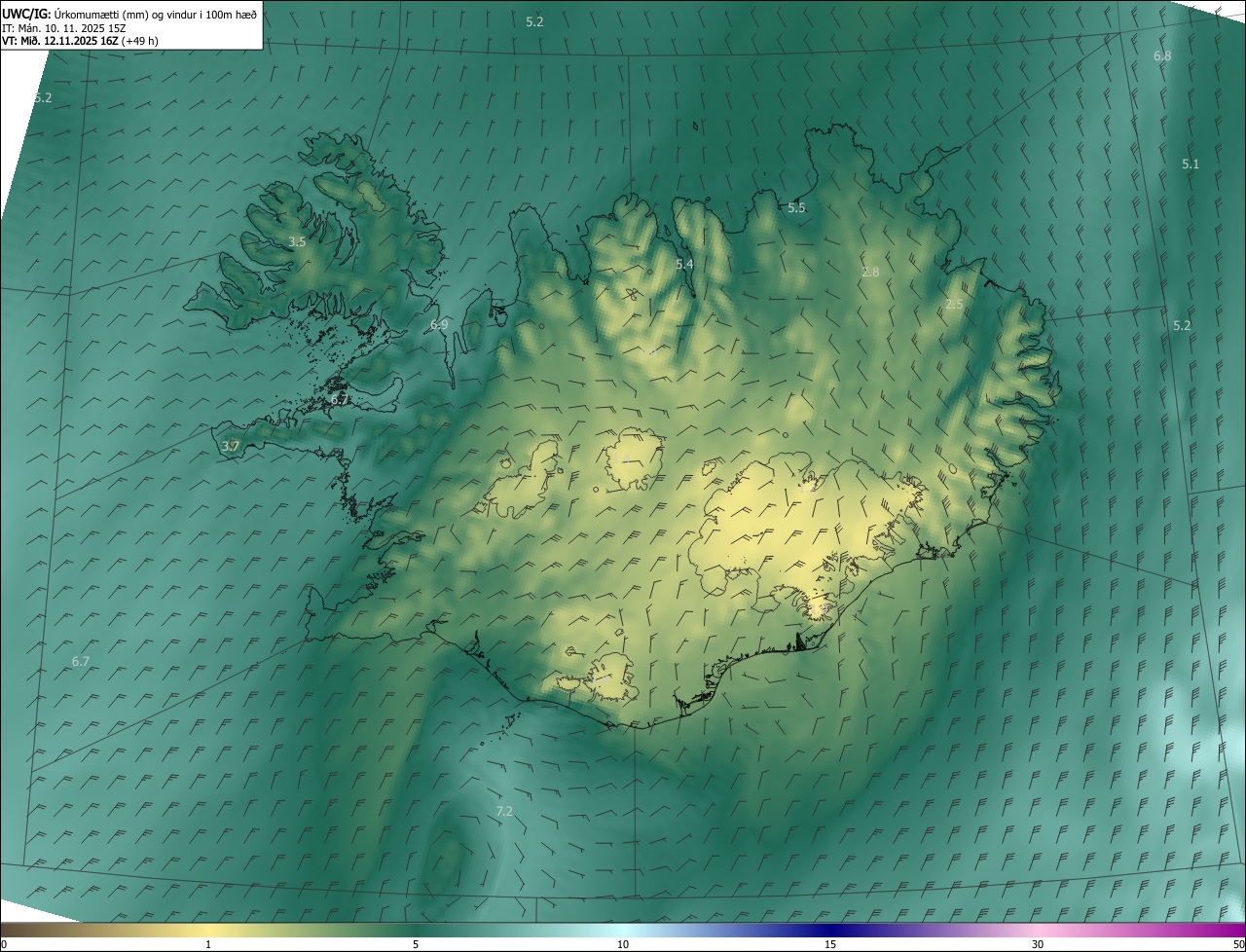
Task: Click the 'IT: Mán. 10. 11. 2025 15Z' line
Action: (x=64, y=28)
